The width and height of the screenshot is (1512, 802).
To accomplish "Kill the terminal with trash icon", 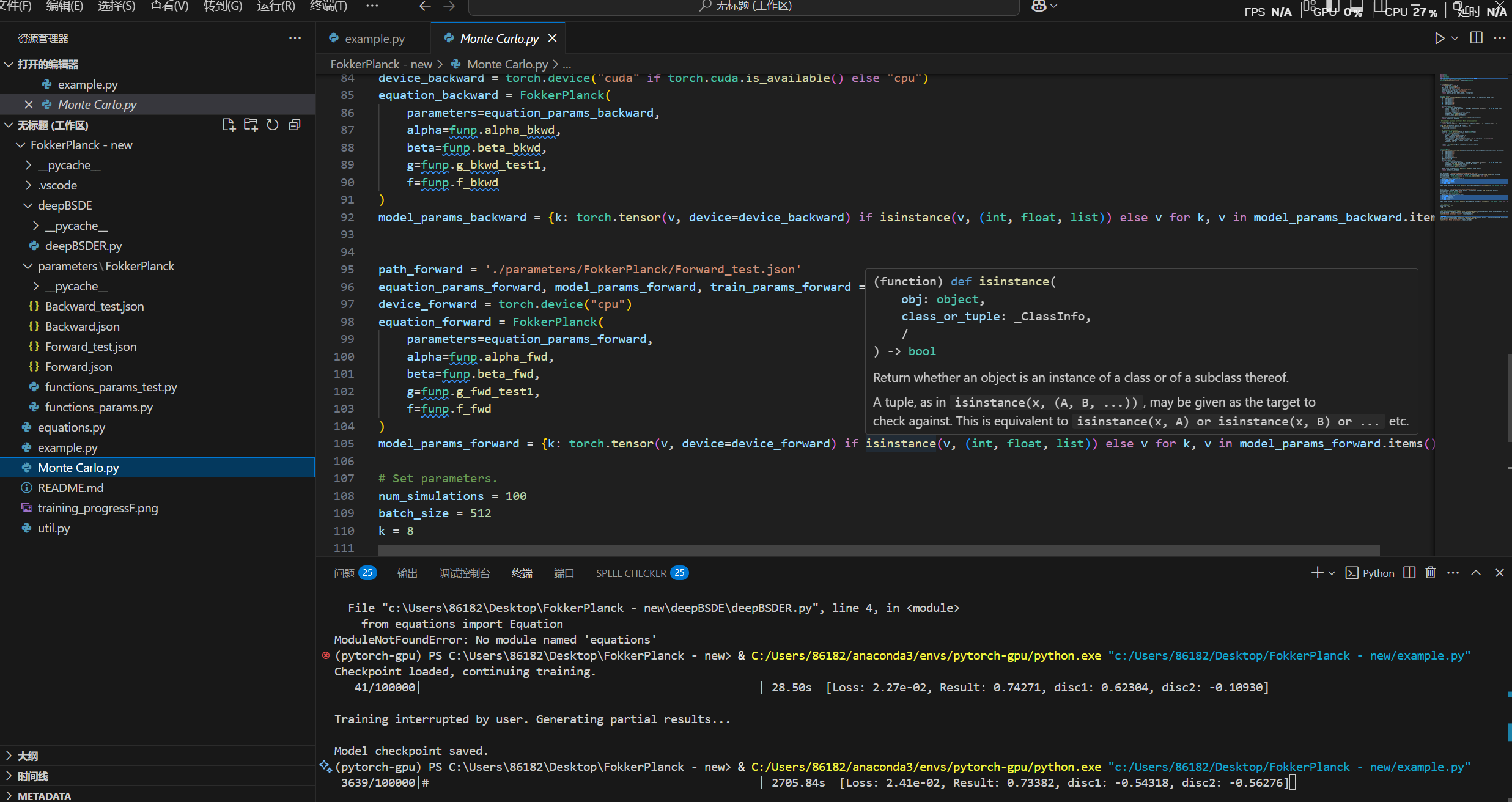I will click(1431, 573).
